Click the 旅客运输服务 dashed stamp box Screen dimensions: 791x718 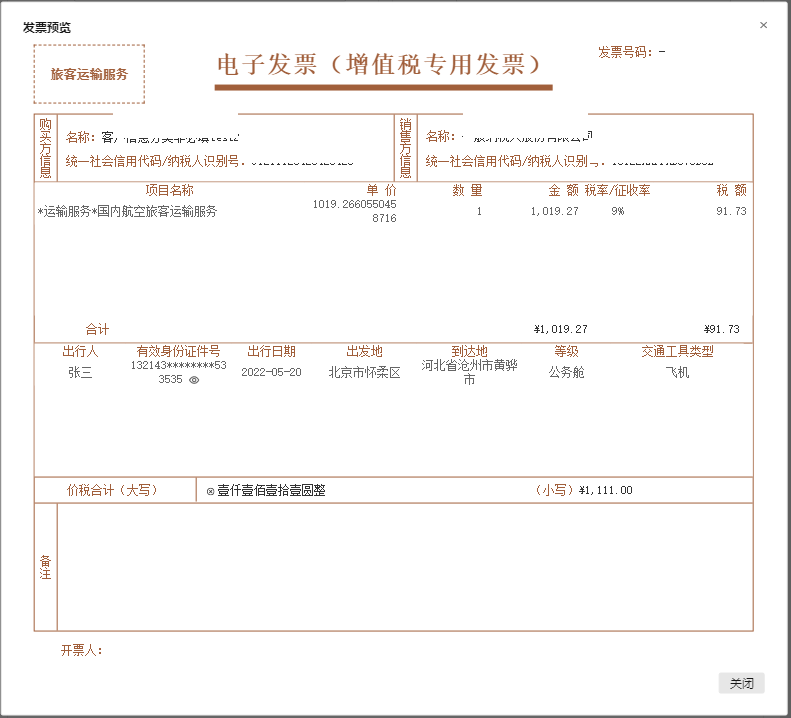pos(89,74)
